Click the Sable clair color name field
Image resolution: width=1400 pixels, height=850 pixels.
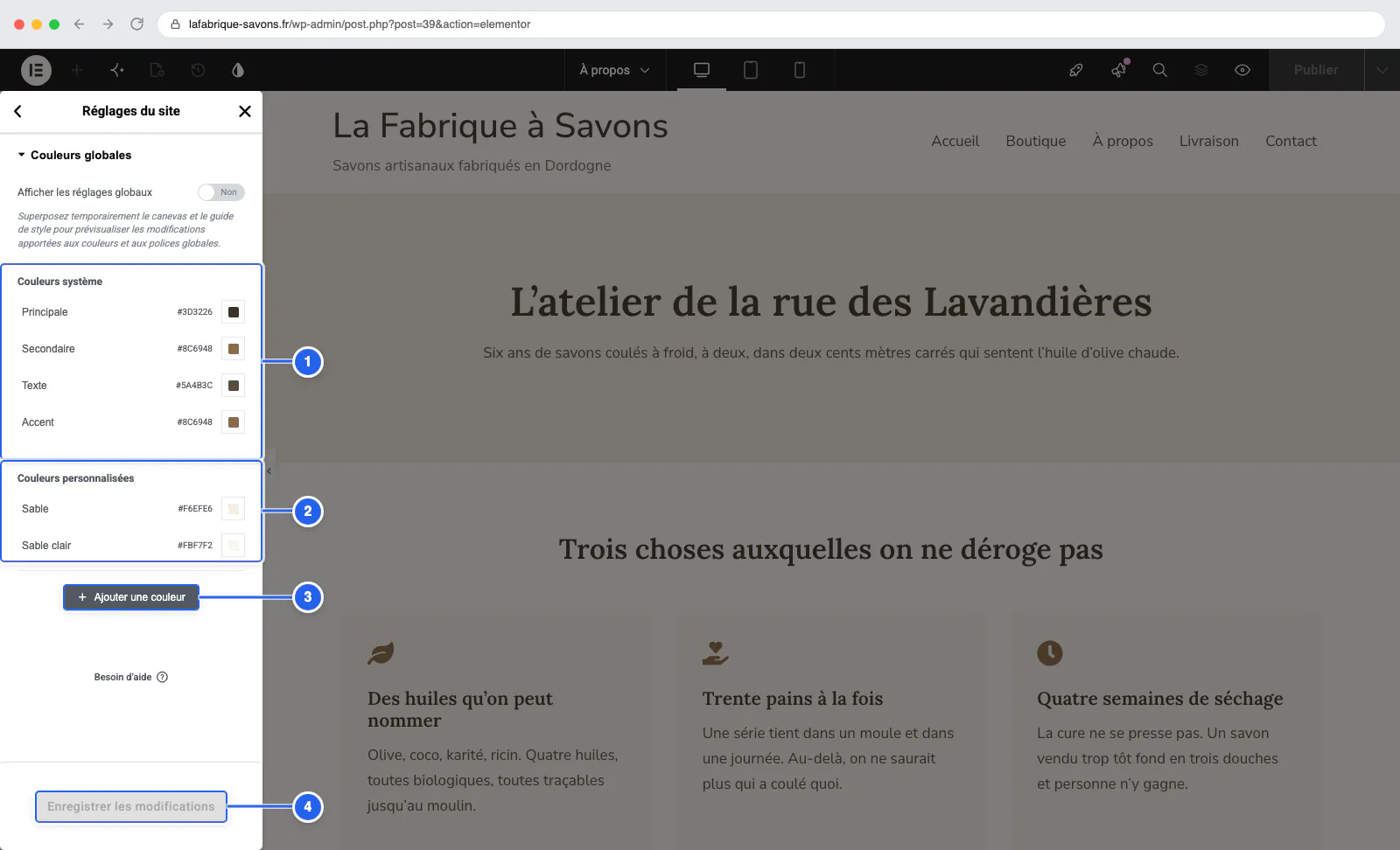(x=46, y=546)
